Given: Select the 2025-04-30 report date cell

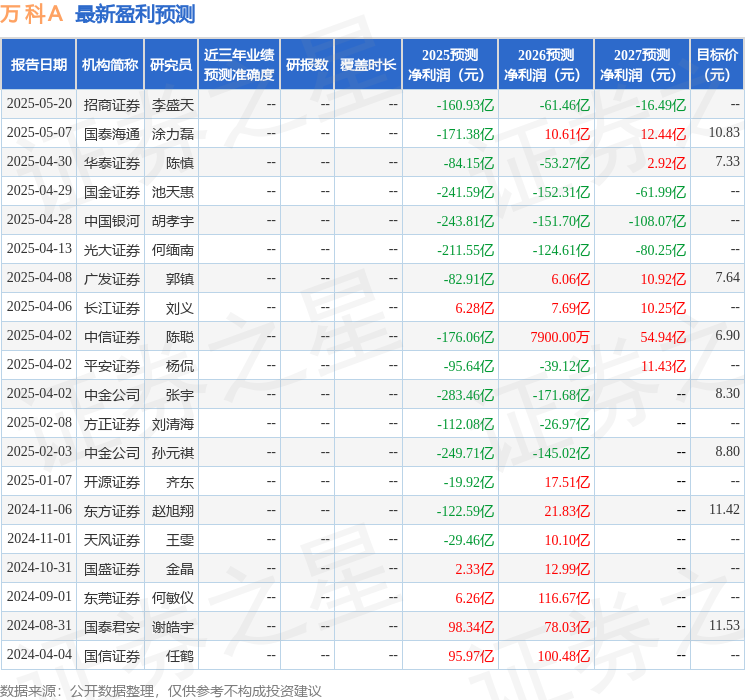Looking at the screenshot, I should click(39, 162).
